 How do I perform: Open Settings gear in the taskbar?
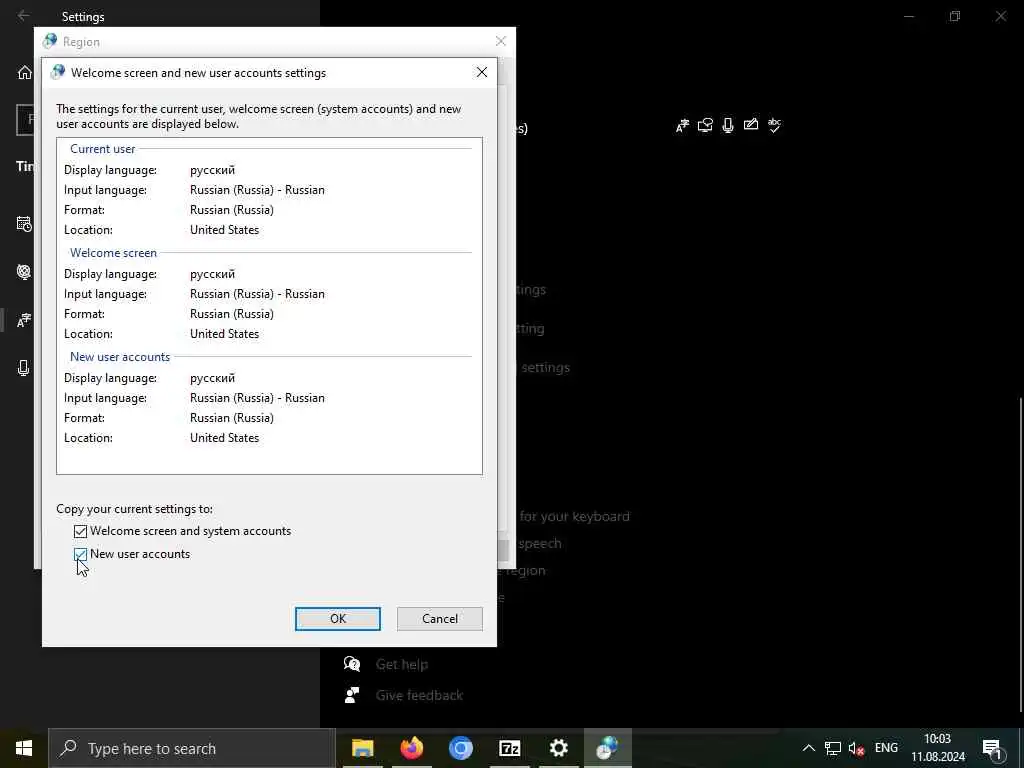[558, 748]
